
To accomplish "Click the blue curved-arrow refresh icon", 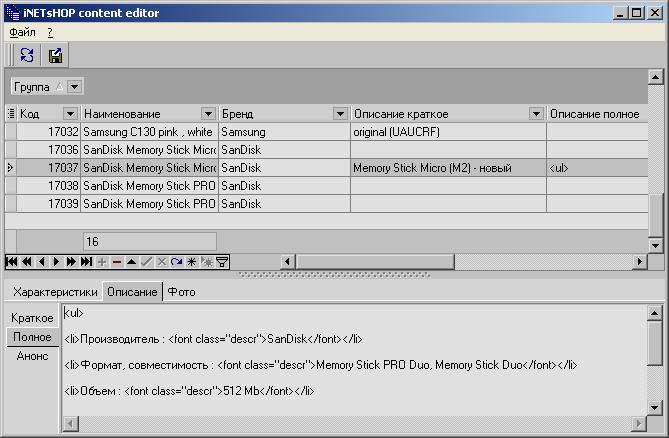I will pyautogui.click(x=176, y=261).
